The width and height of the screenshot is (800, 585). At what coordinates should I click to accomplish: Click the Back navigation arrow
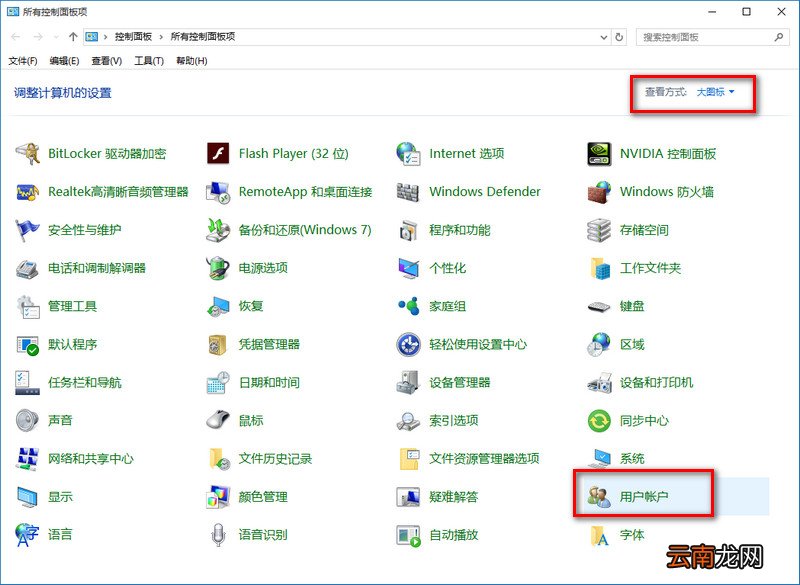click(x=16, y=37)
